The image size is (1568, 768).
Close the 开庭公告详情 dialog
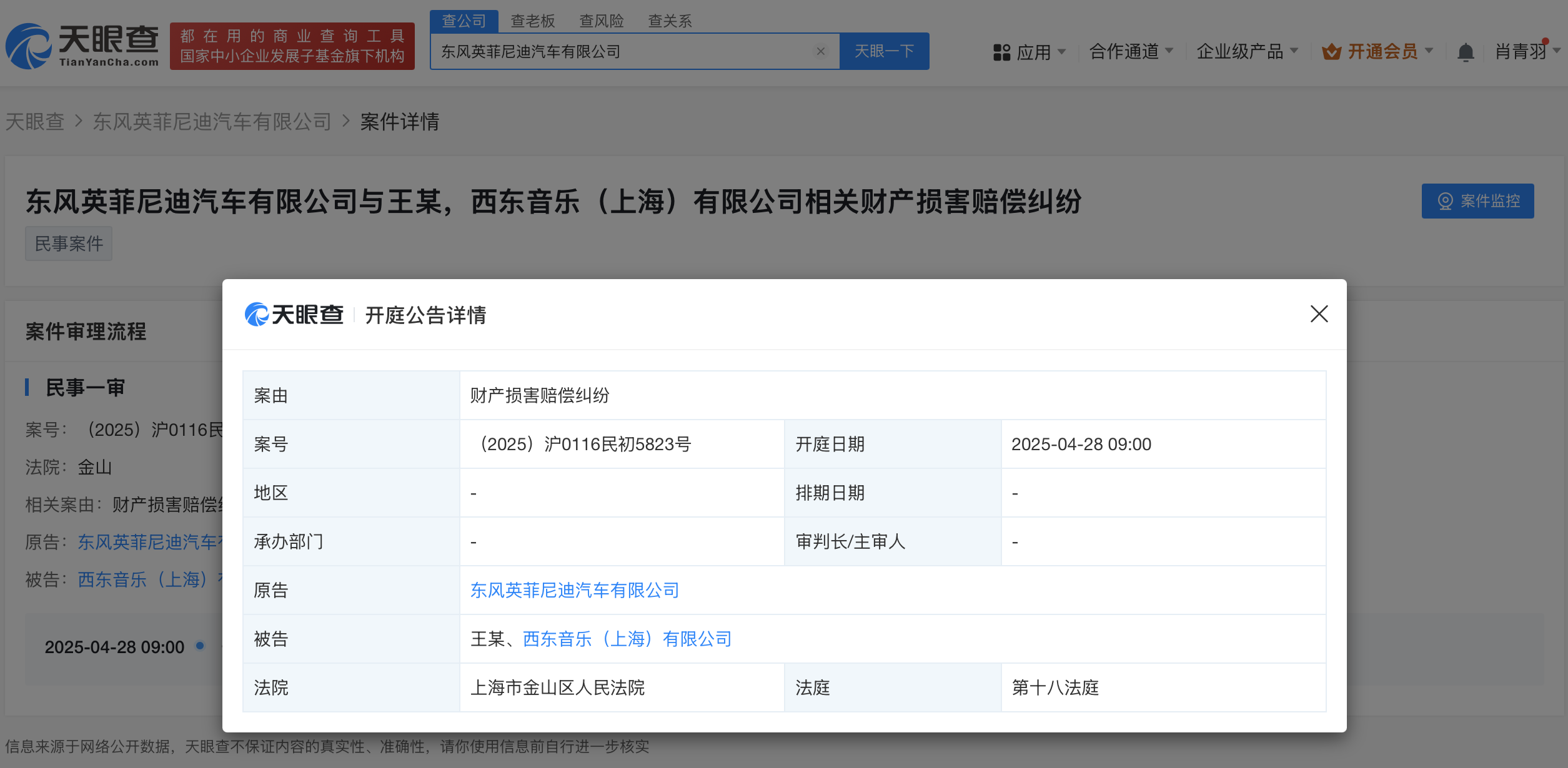pyautogui.click(x=1319, y=313)
